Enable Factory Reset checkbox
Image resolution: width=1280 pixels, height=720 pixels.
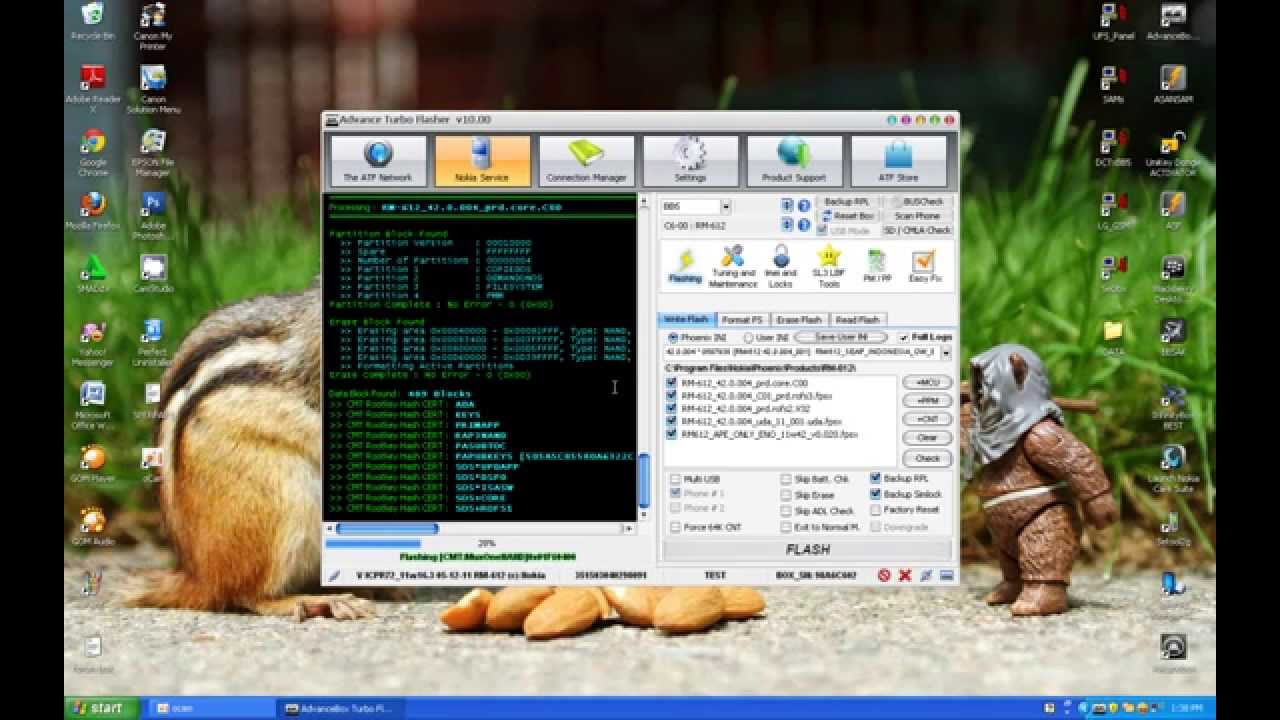[876, 510]
